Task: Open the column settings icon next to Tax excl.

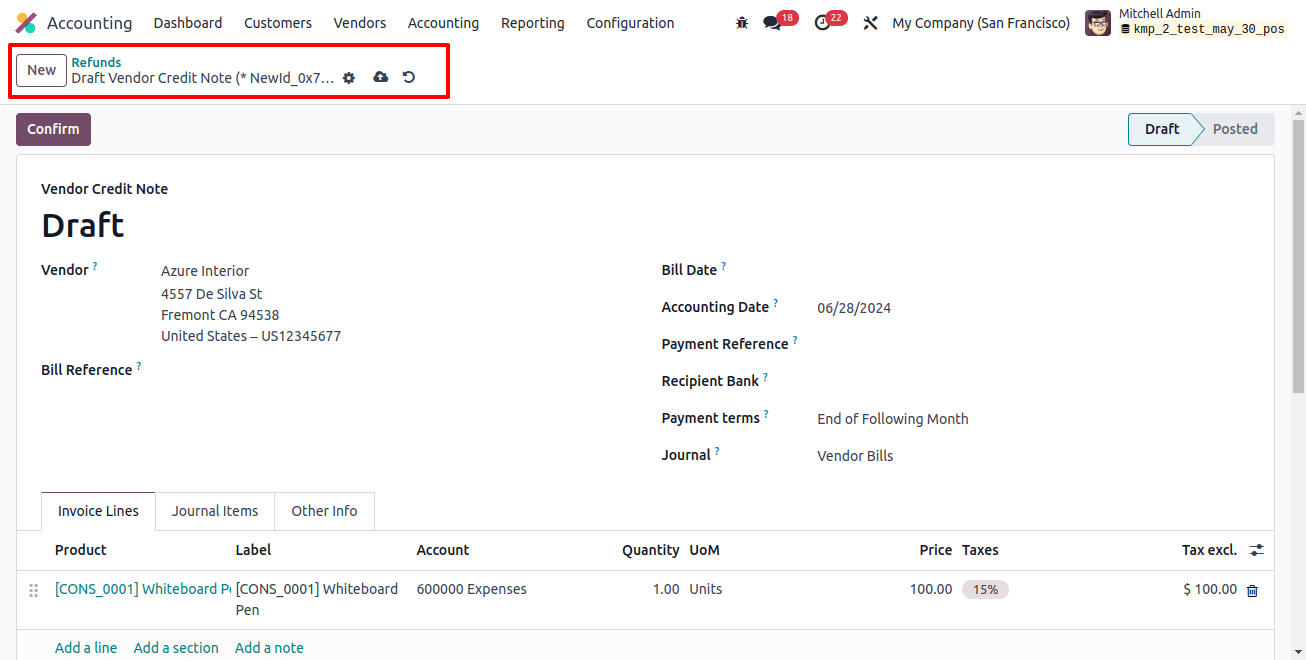Action: [1257, 550]
